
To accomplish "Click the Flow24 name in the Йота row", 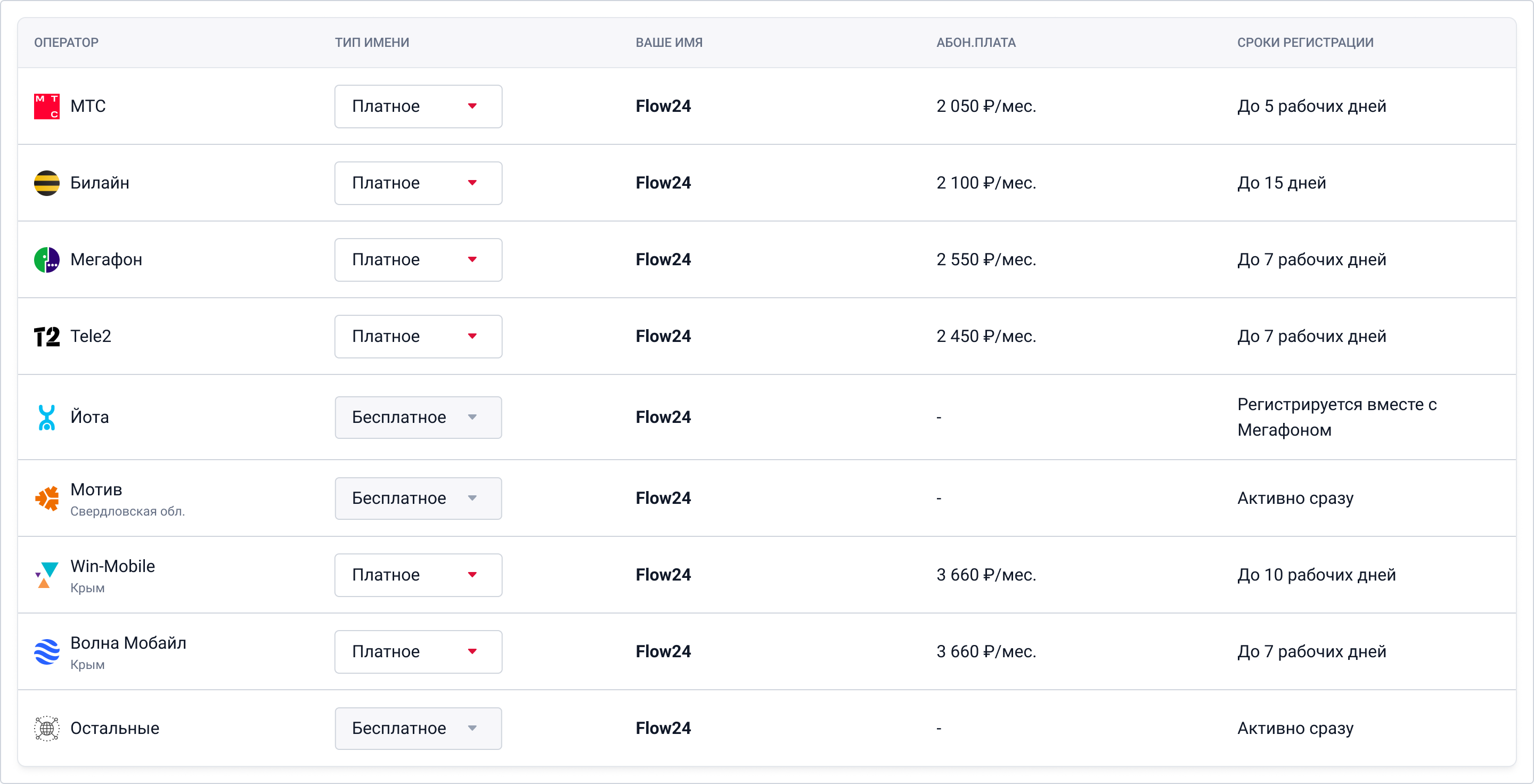I will tap(663, 418).
